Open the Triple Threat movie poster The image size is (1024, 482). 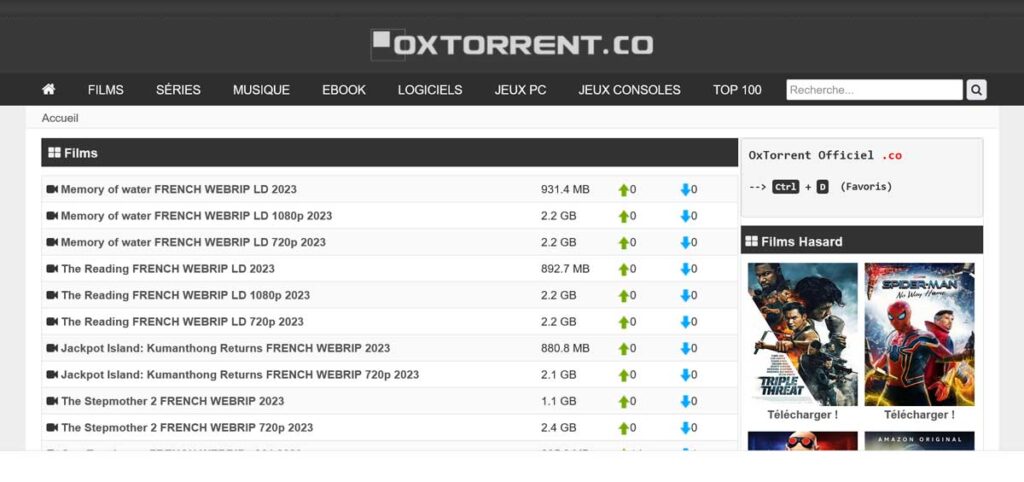click(x=803, y=334)
